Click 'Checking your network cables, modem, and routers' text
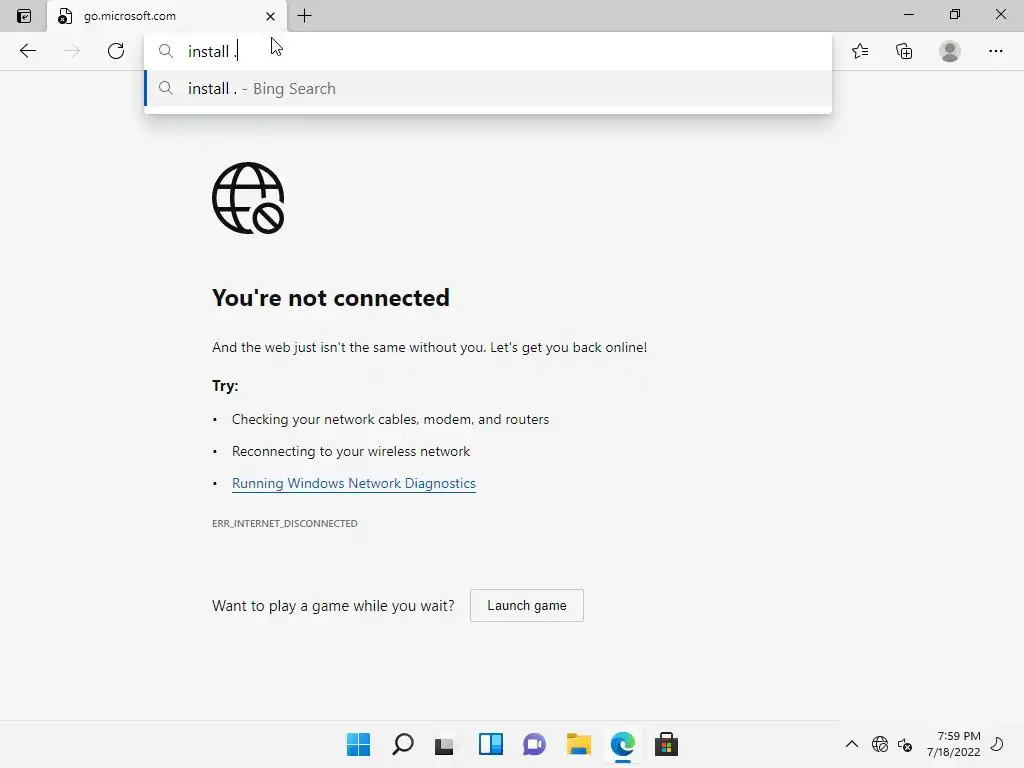 pyautogui.click(x=391, y=419)
